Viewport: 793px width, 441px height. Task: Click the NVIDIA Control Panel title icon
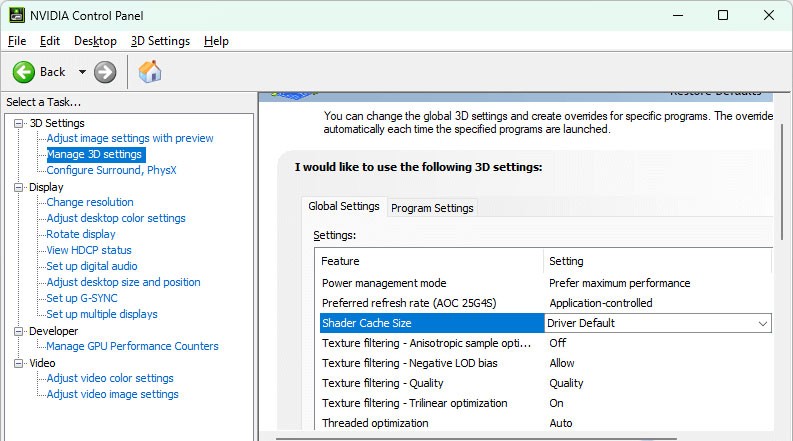(x=16, y=15)
